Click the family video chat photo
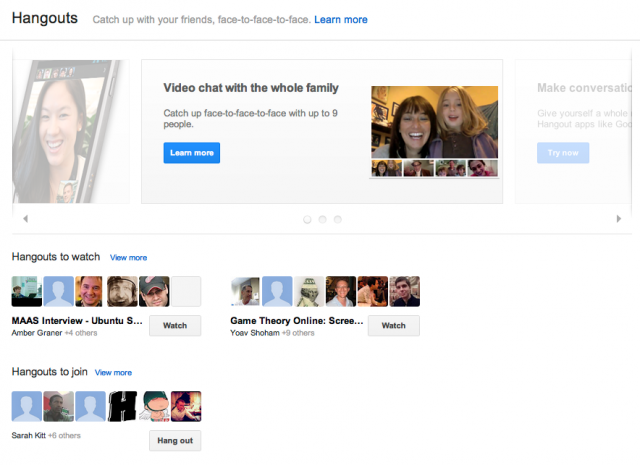The image size is (640, 465). 435,122
